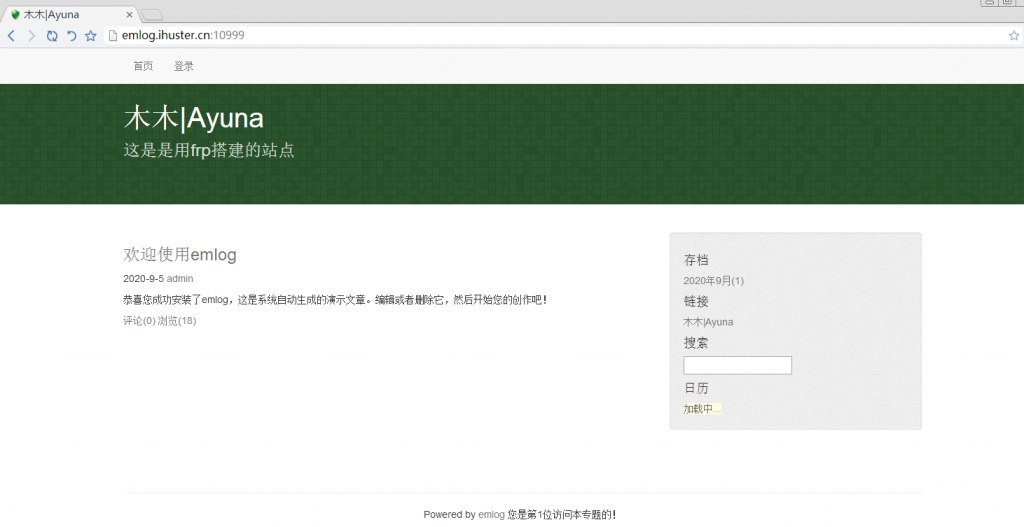Click the emlog link in footer

(491, 515)
